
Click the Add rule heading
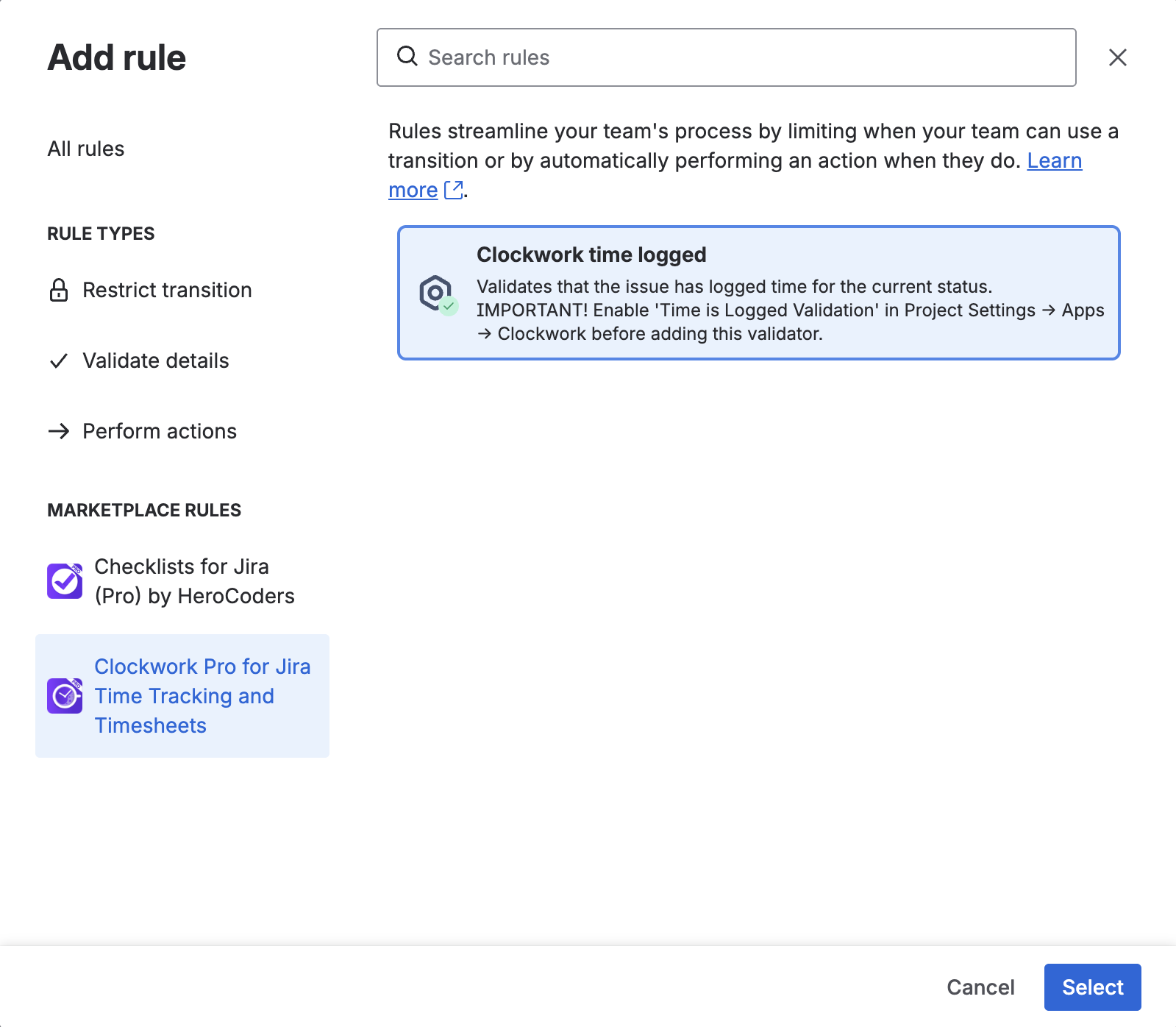coord(117,57)
